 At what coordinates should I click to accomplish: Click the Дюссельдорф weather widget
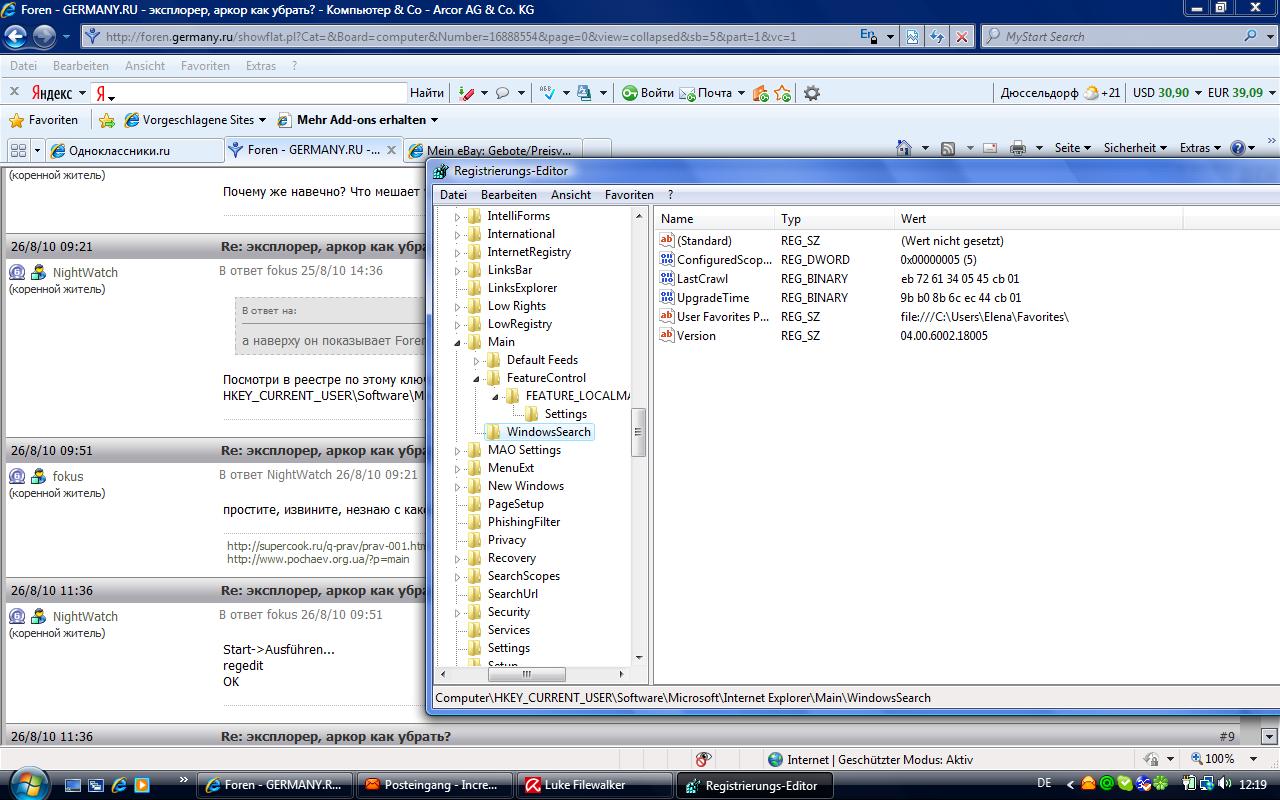(x=1060, y=93)
